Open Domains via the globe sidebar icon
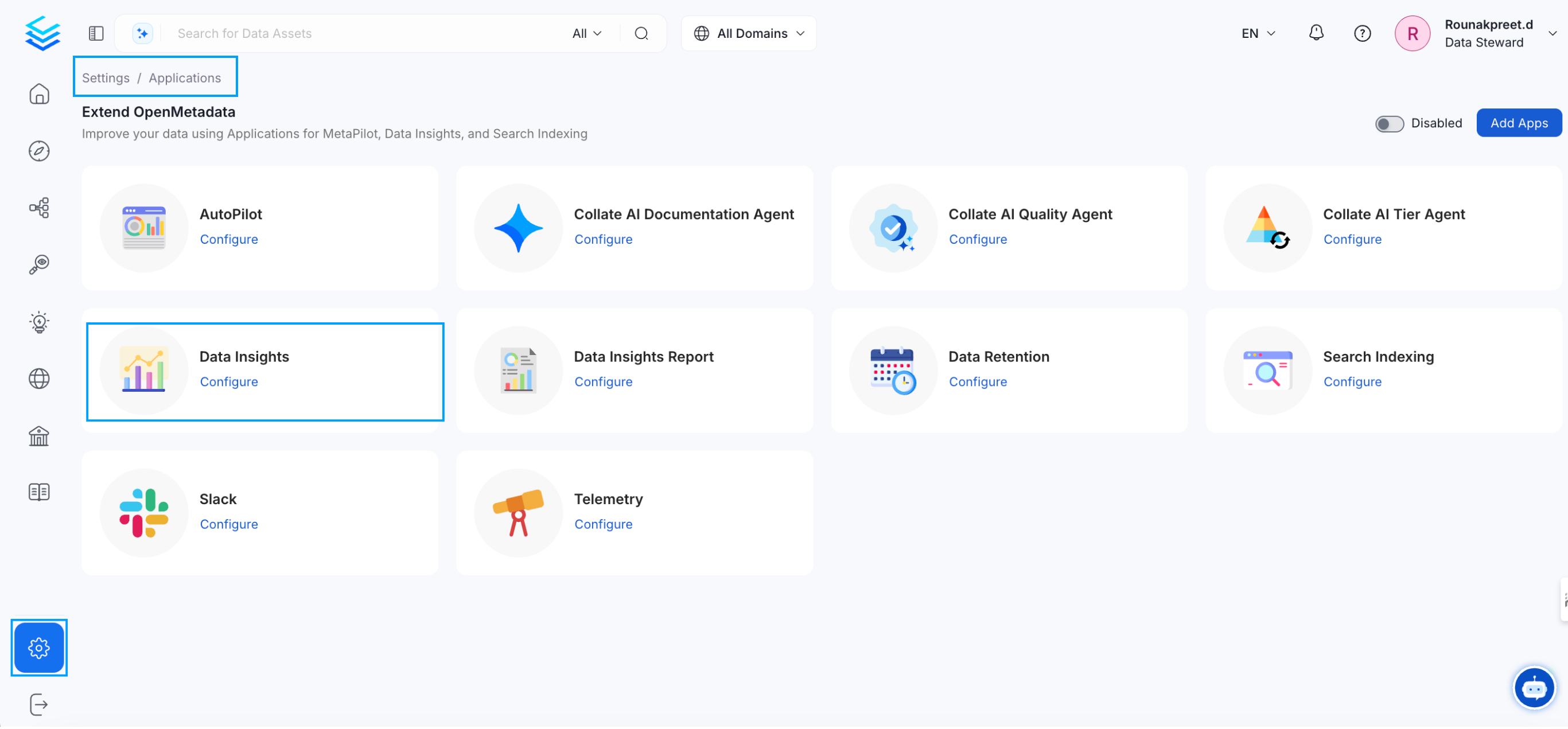 tap(39, 378)
